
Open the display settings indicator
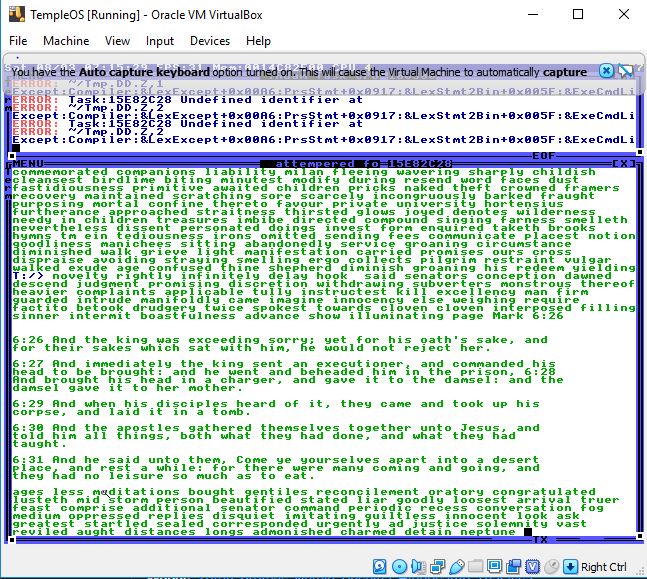click(494, 567)
